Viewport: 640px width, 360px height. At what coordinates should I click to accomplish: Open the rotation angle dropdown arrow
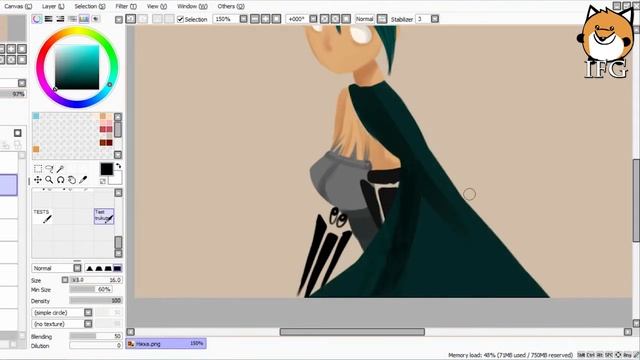313,19
